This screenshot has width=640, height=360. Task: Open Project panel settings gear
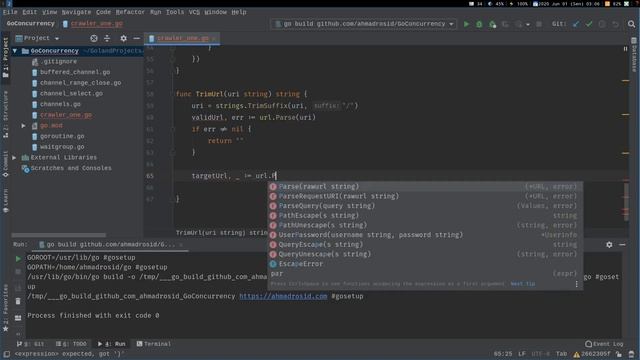(x=123, y=38)
